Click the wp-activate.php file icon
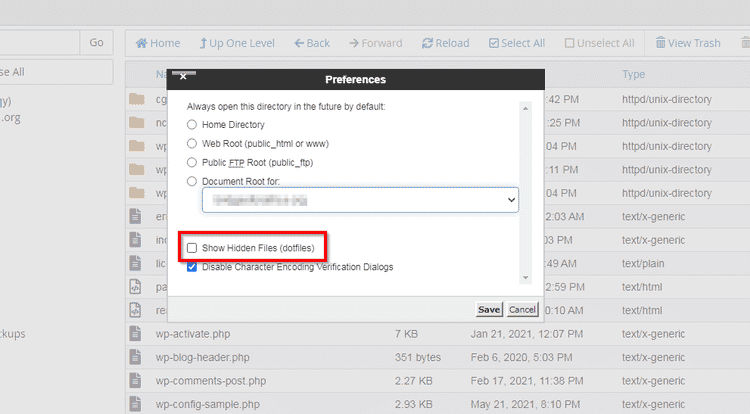Screen dimensions: 750x414 [137, 332]
